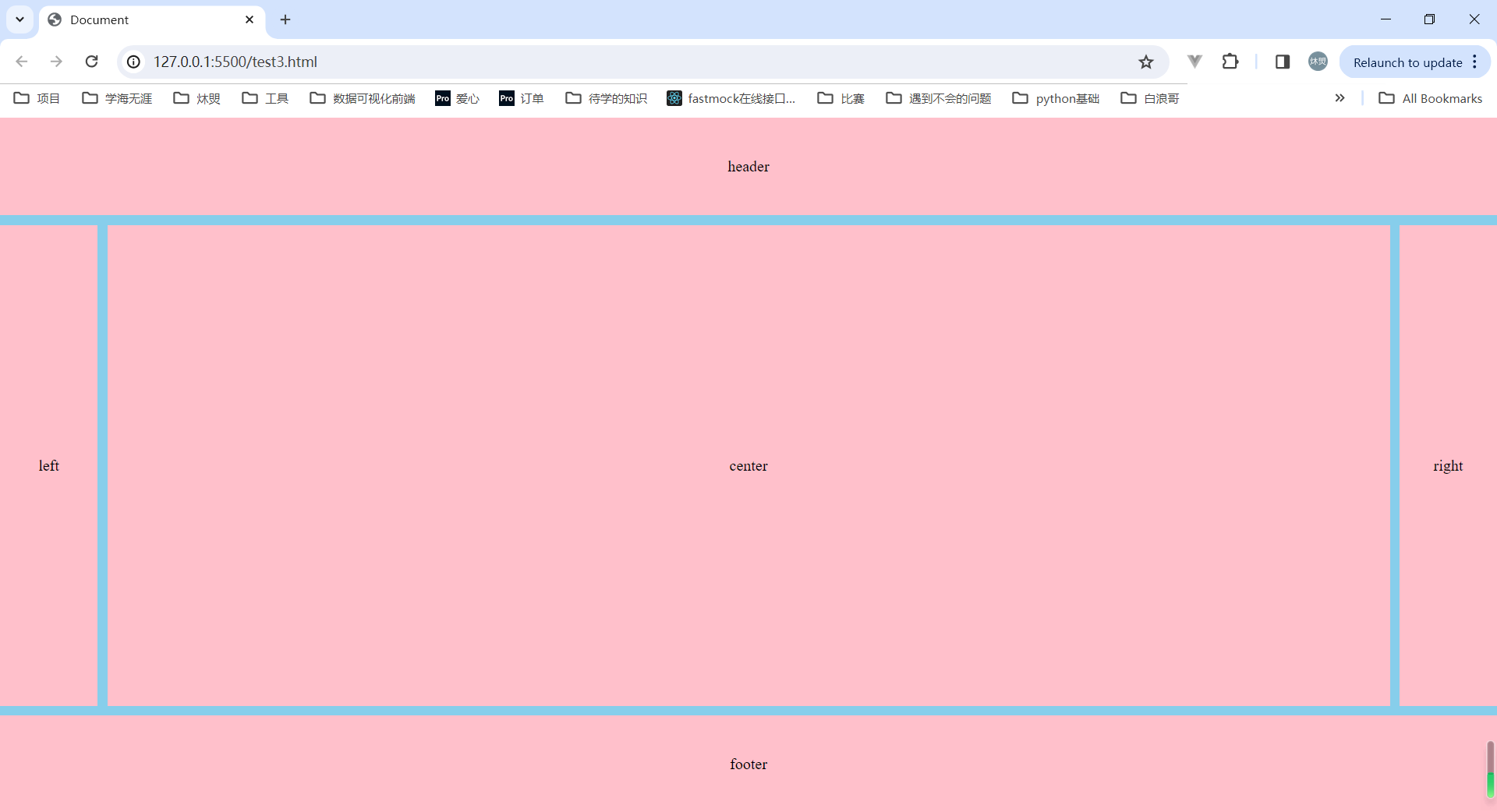The height and width of the screenshot is (812, 1497).
Task: Open the 待学的知识 bookmark folder
Action: (x=606, y=98)
